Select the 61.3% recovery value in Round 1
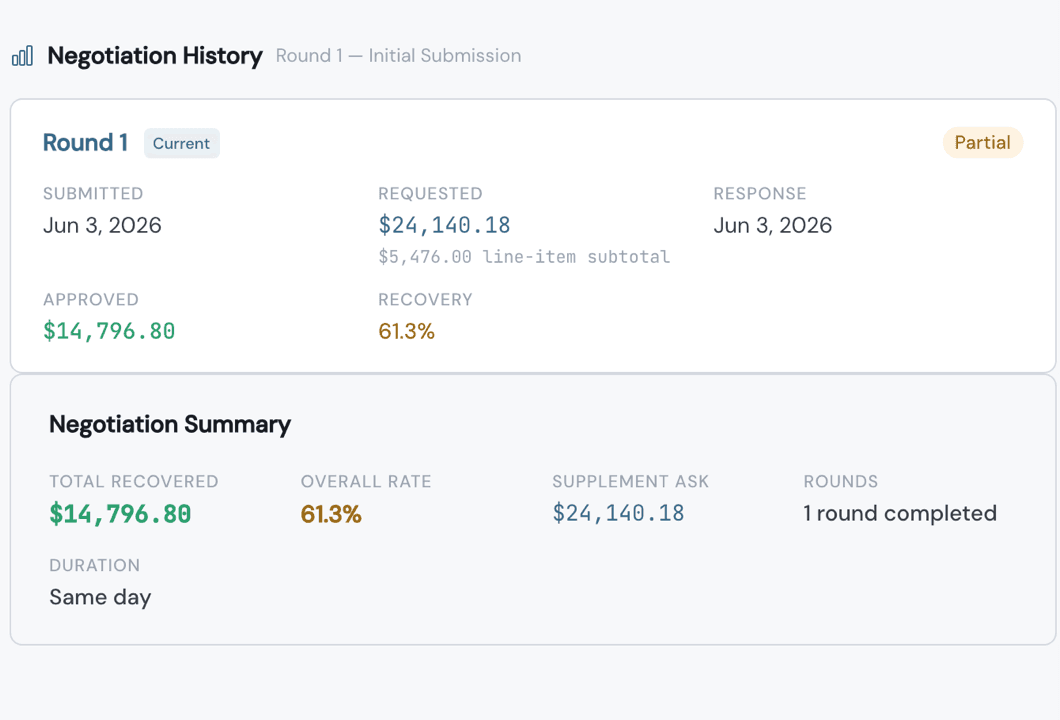 (406, 331)
